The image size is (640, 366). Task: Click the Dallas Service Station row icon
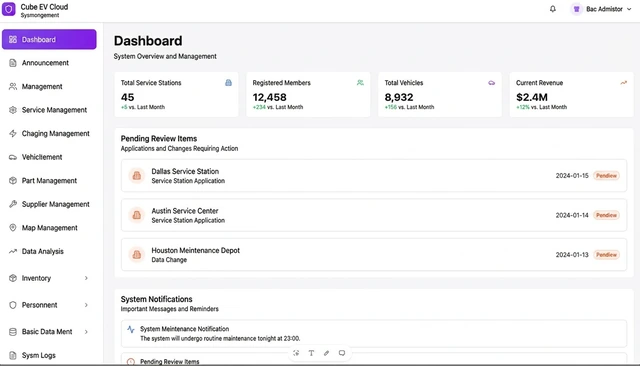(137, 176)
